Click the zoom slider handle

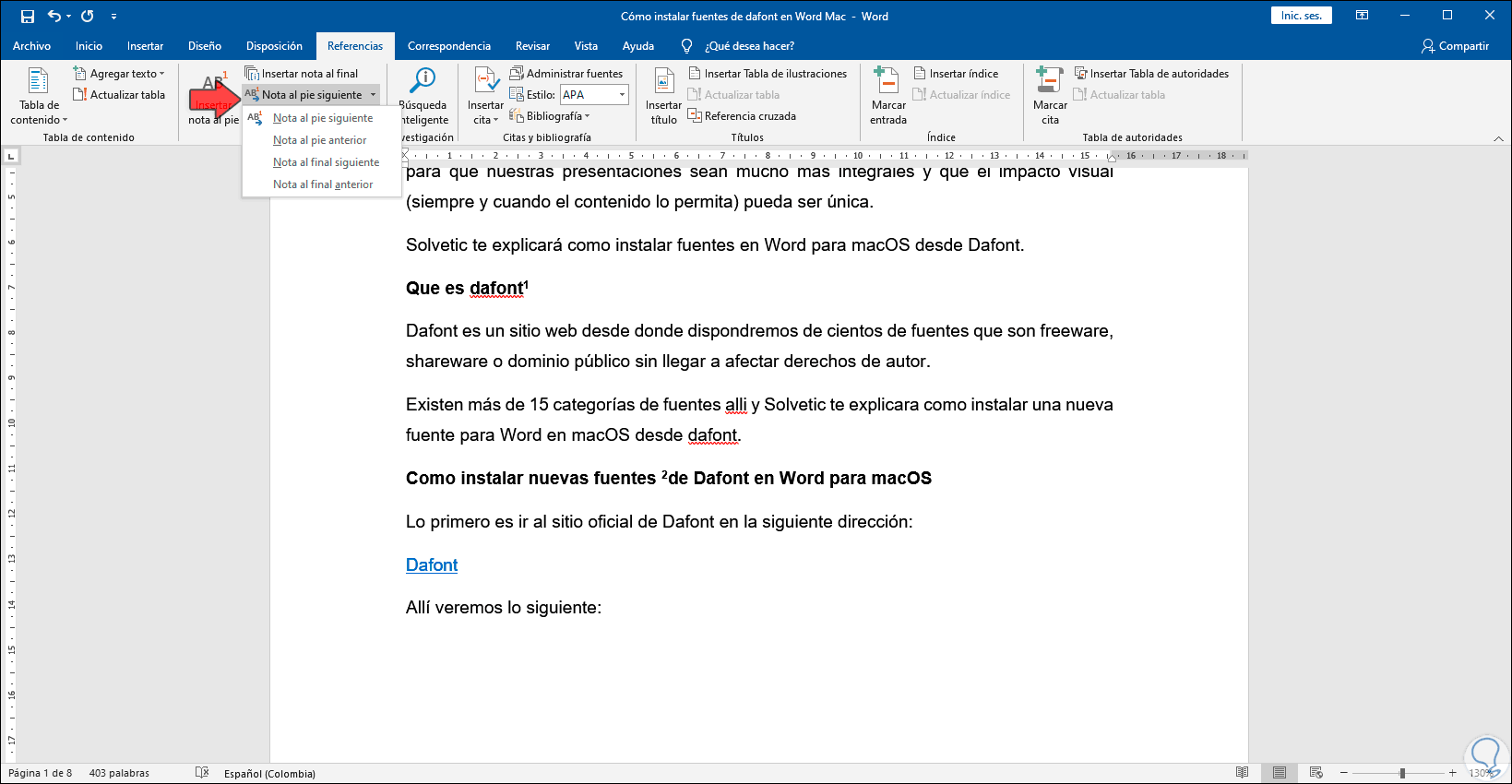pos(1402,773)
